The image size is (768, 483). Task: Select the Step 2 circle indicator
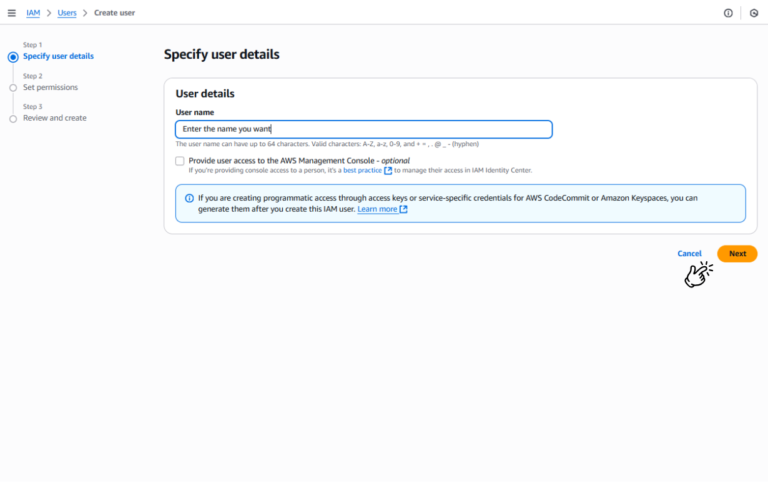click(x=13, y=88)
